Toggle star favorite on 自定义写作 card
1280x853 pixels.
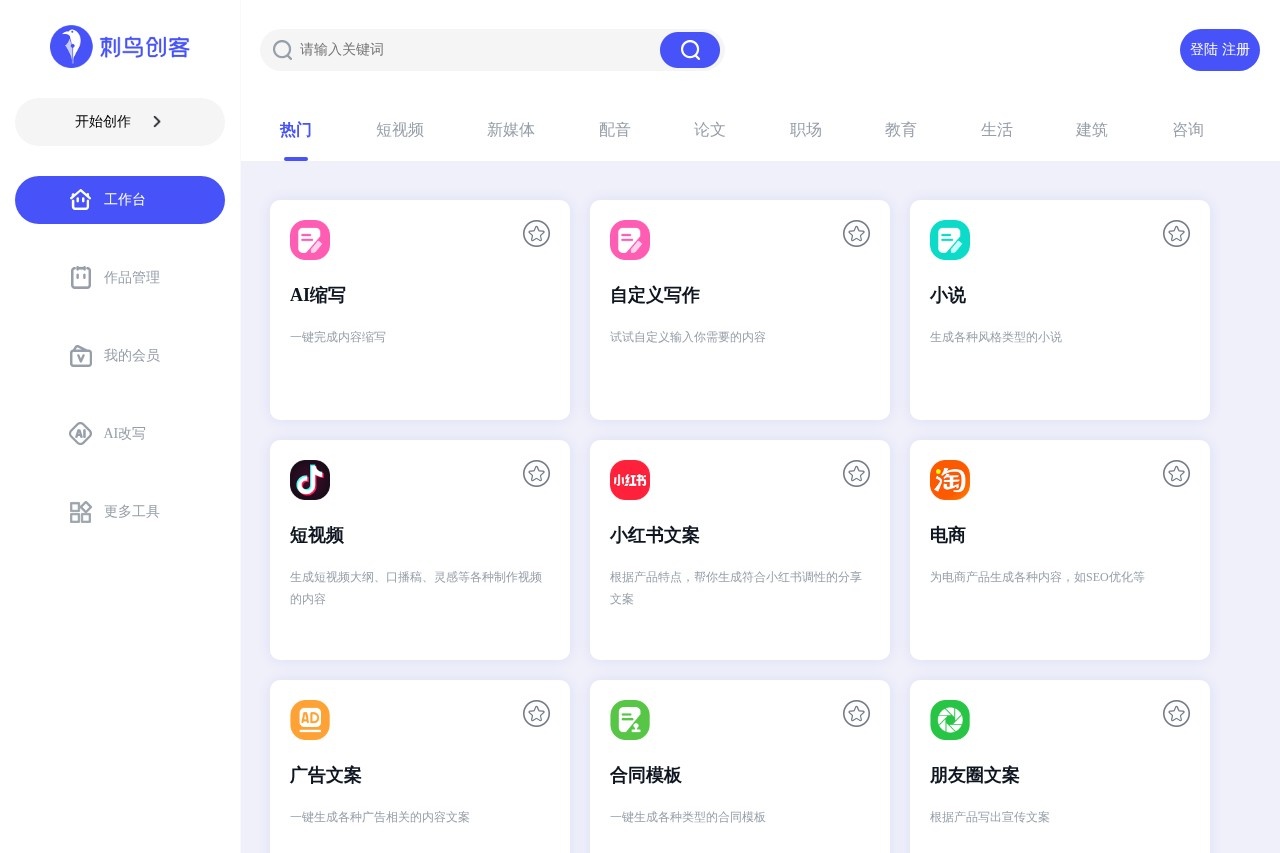(x=857, y=233)
